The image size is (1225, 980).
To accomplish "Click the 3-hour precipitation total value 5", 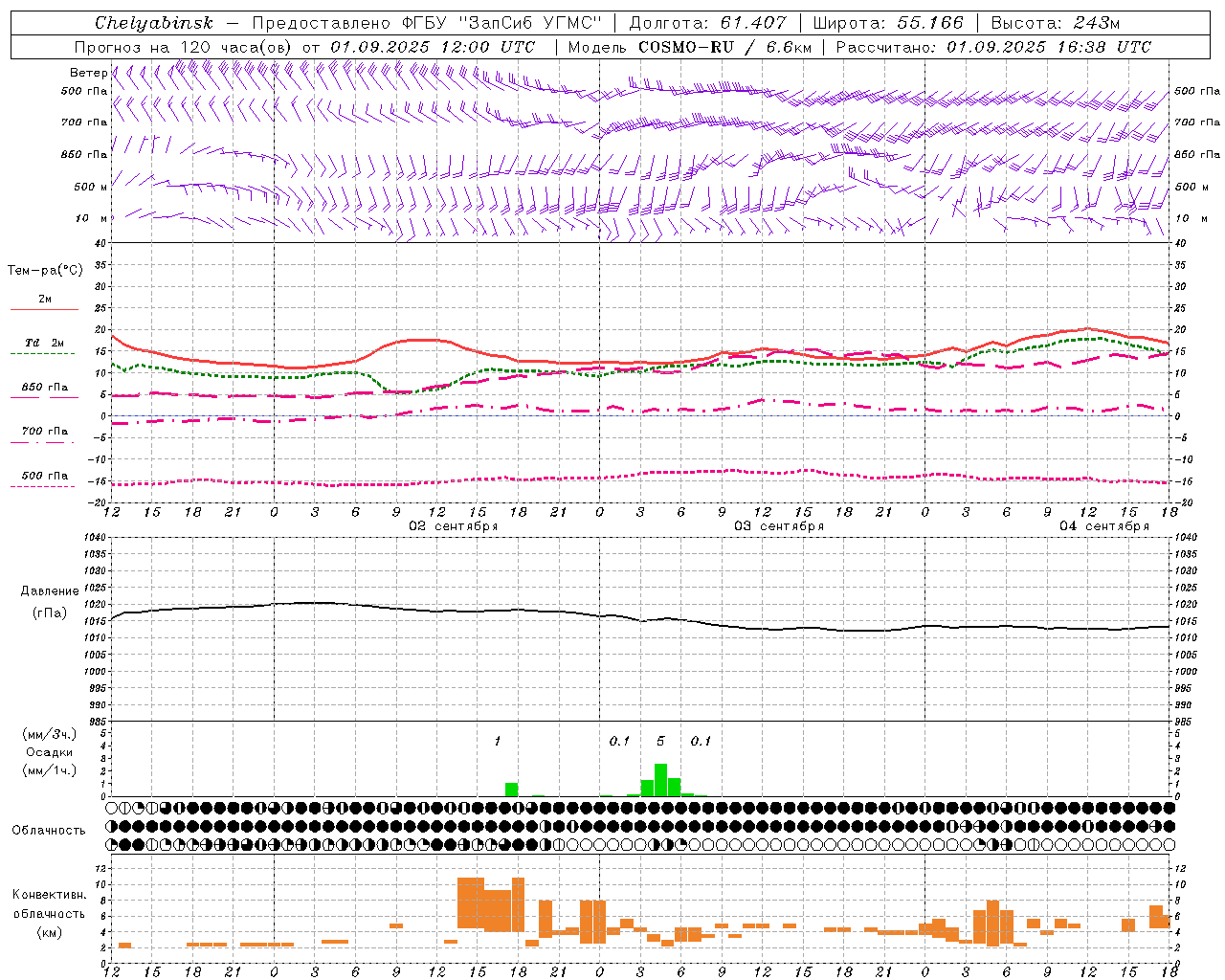I will coord(660,741).
